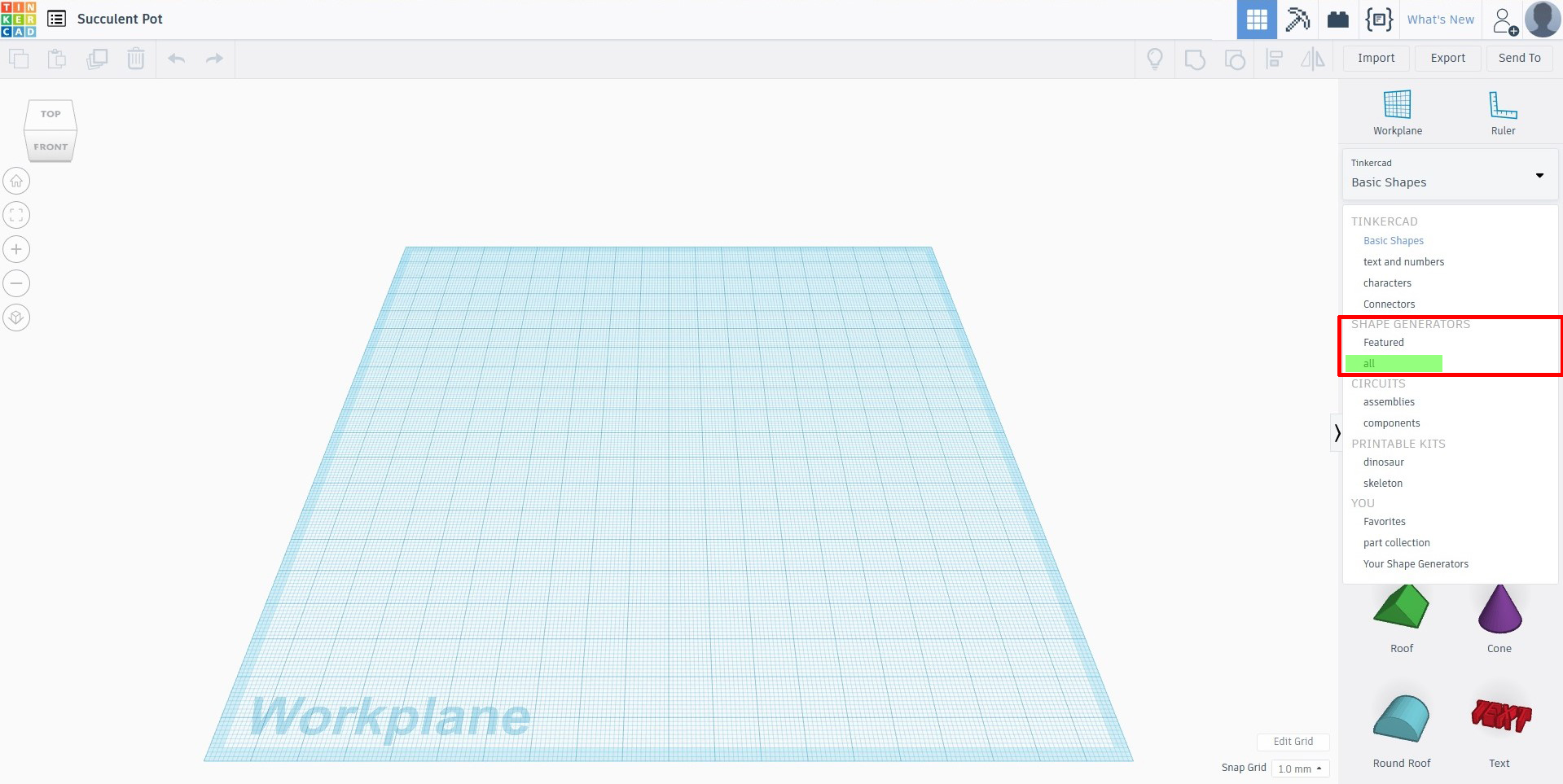Invite people with add-user icon

point(1504,20)
